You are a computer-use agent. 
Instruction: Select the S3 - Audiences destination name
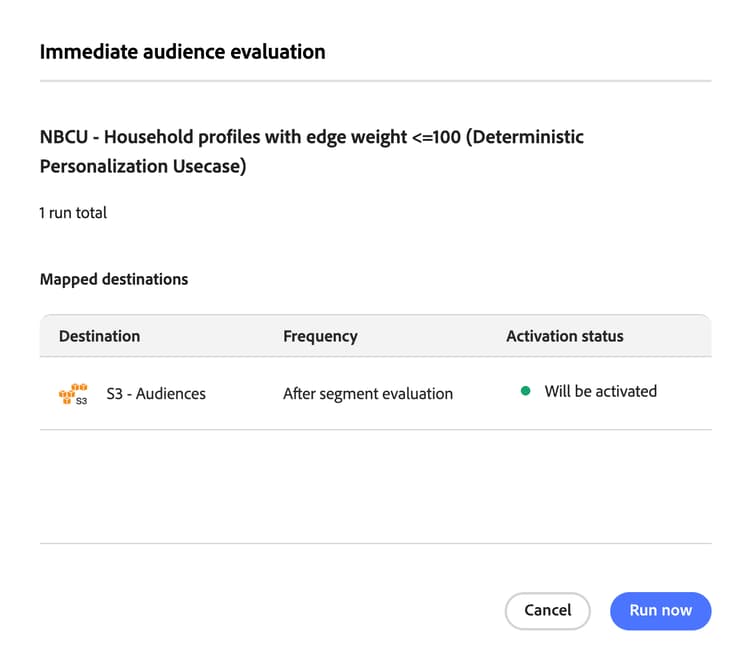156,394
